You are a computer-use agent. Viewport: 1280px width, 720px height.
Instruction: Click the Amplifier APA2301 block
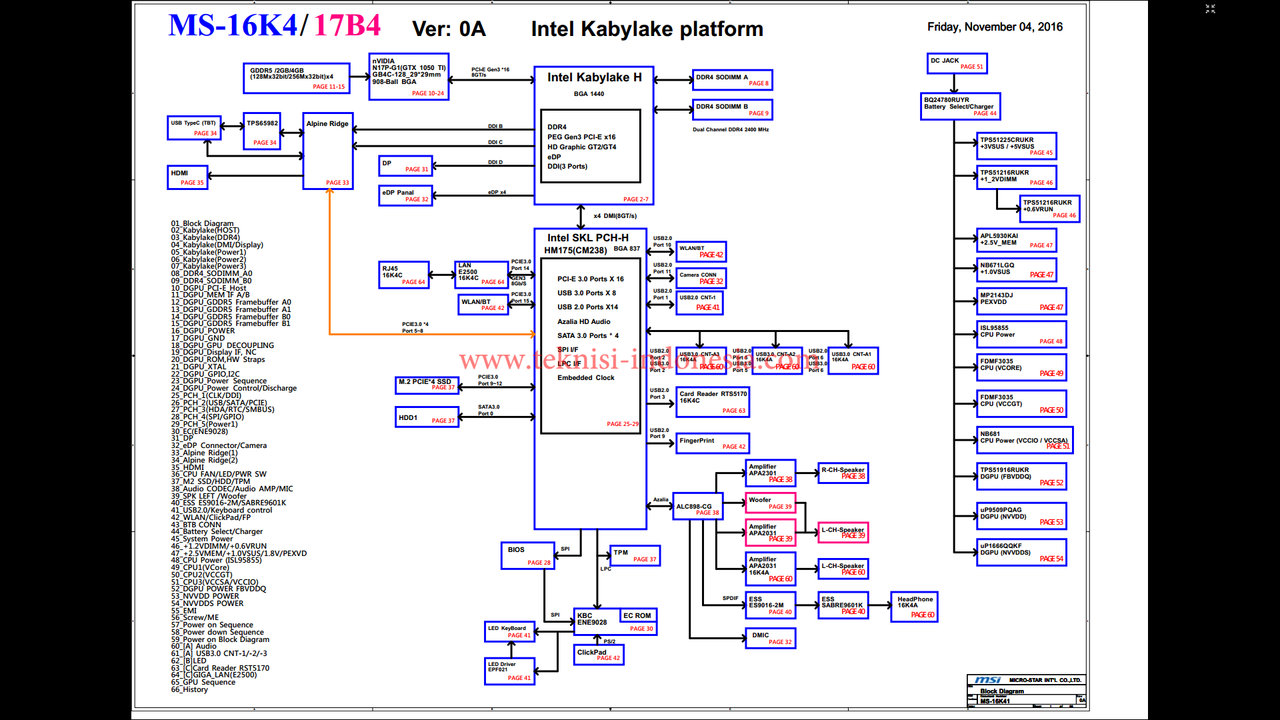[770, 473]
